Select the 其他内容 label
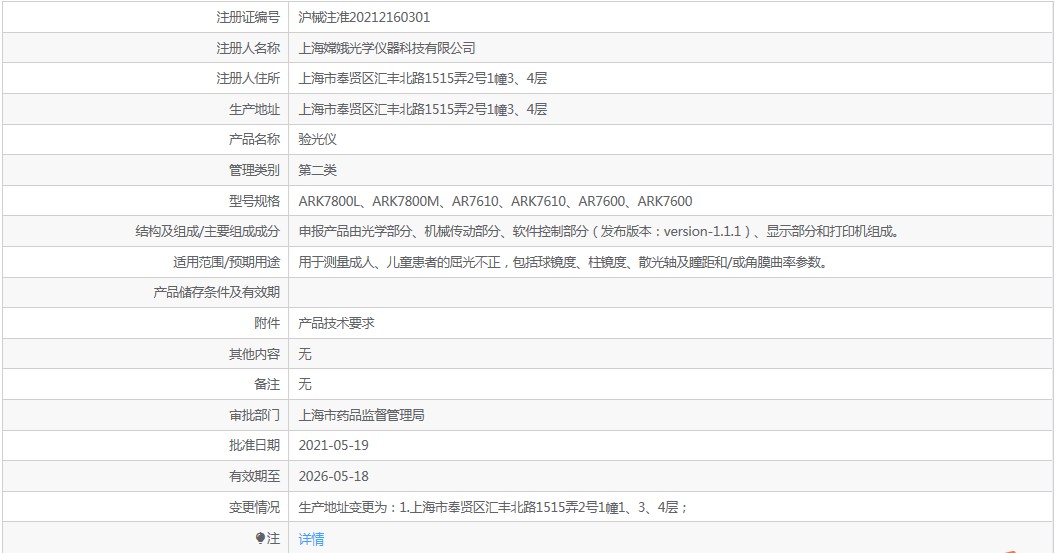Viewport: 1056px width, 553px height. [x=255, y=354]
